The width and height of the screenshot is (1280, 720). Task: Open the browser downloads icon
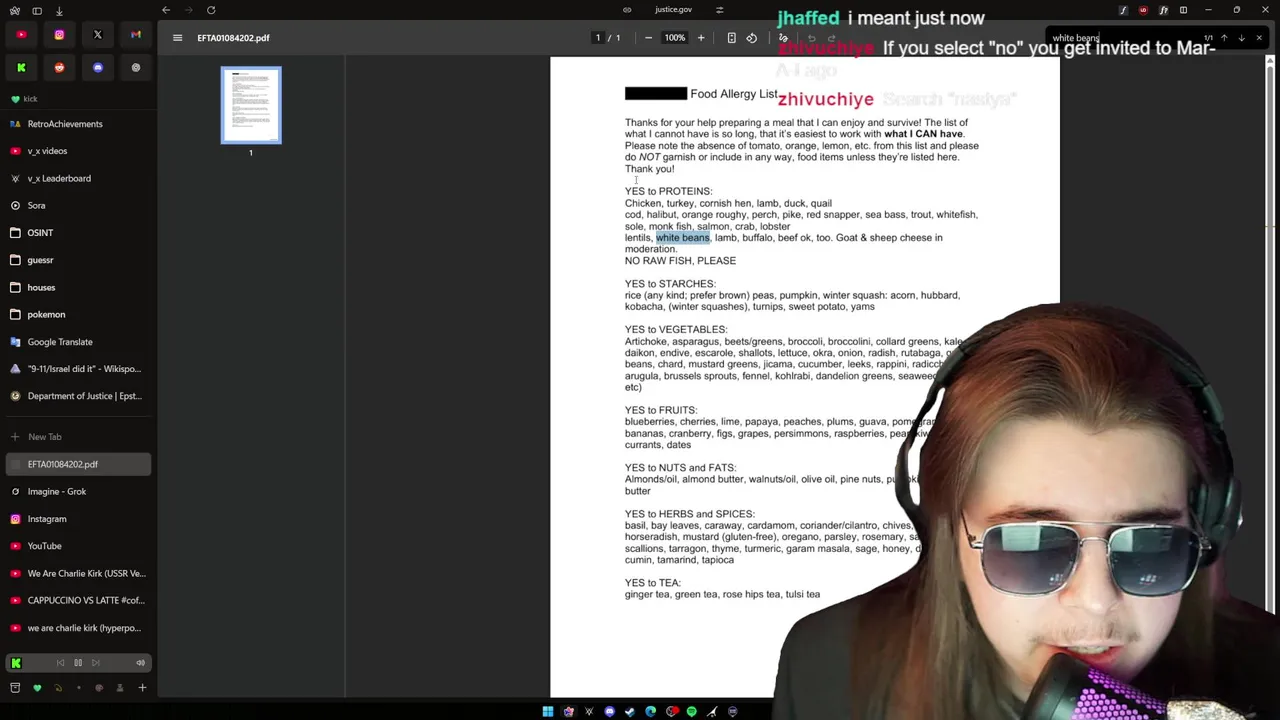click(x=59, y=10)
